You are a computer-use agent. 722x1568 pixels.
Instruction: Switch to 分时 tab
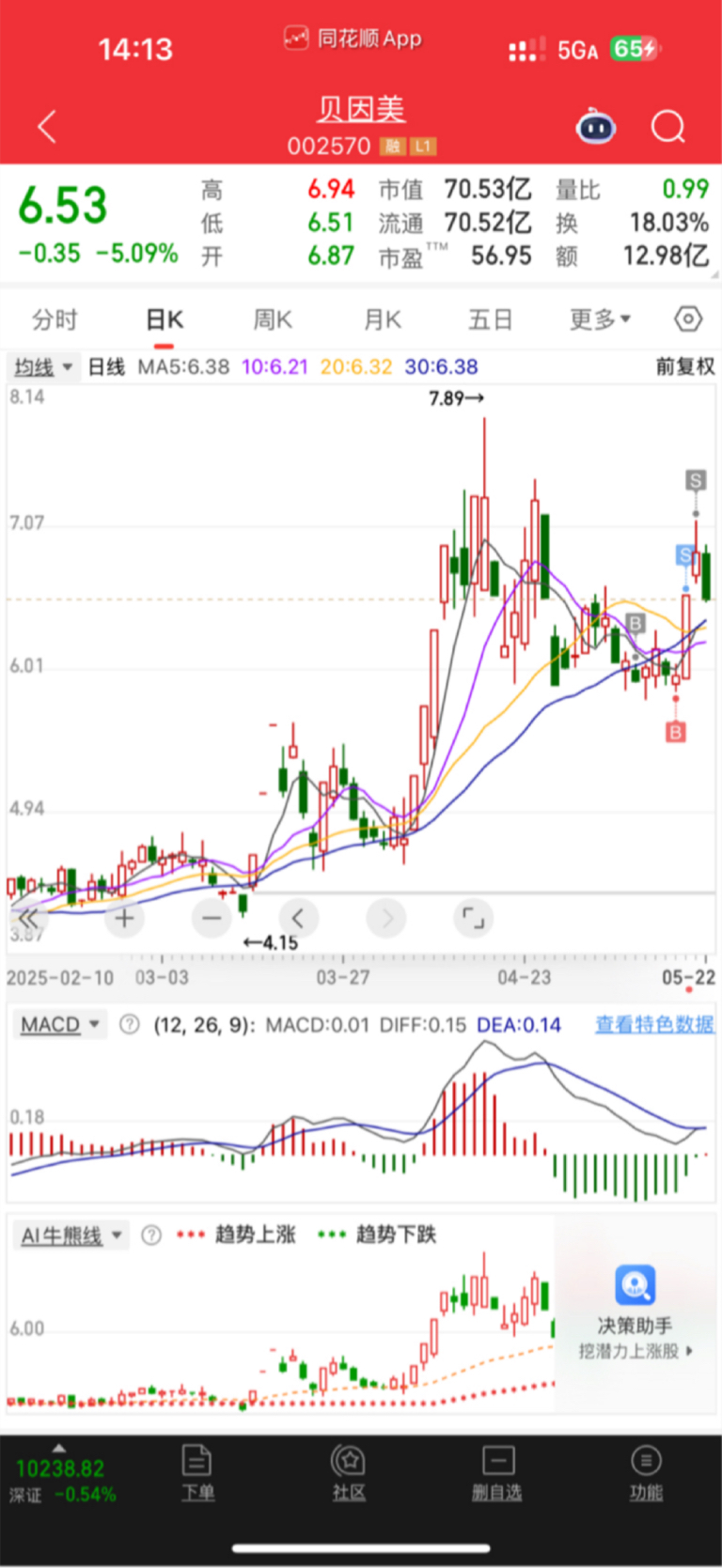[55, 319]
